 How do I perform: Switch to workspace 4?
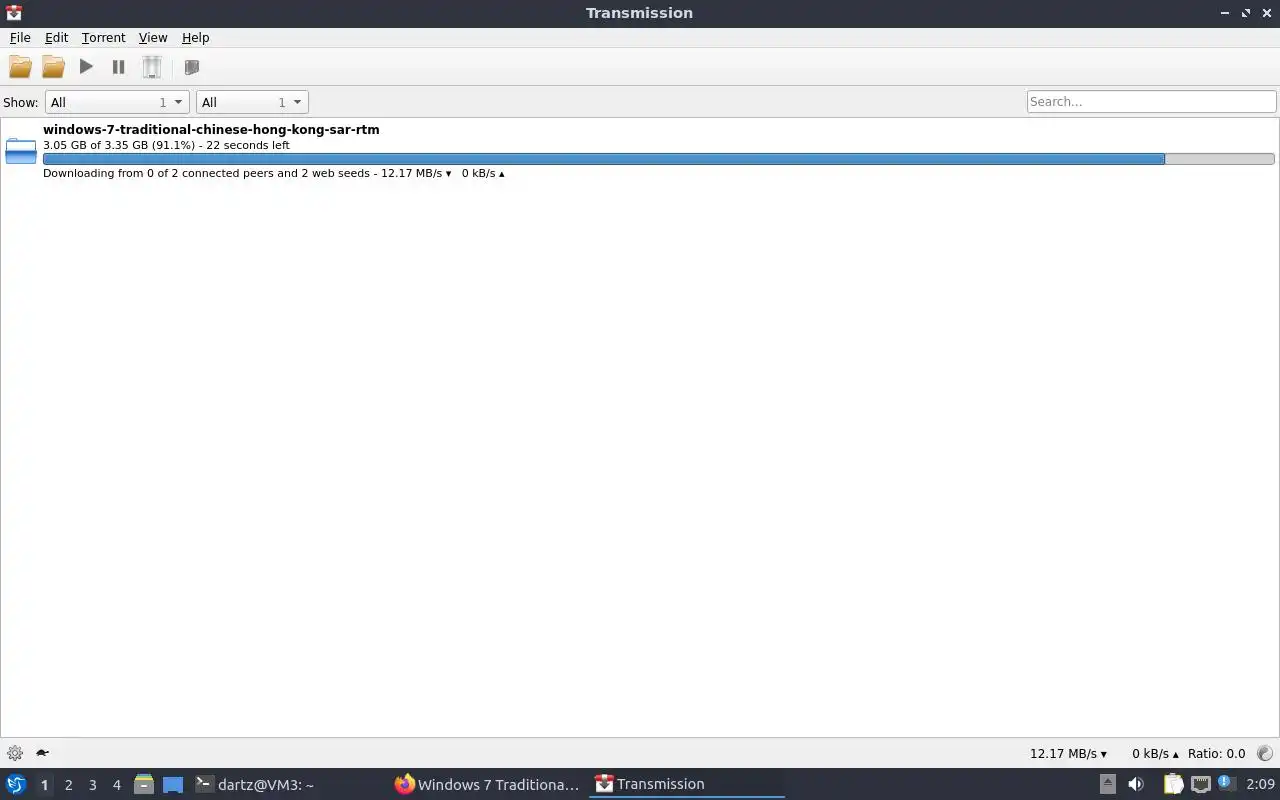pyautogui.click(x=116, y=785)
